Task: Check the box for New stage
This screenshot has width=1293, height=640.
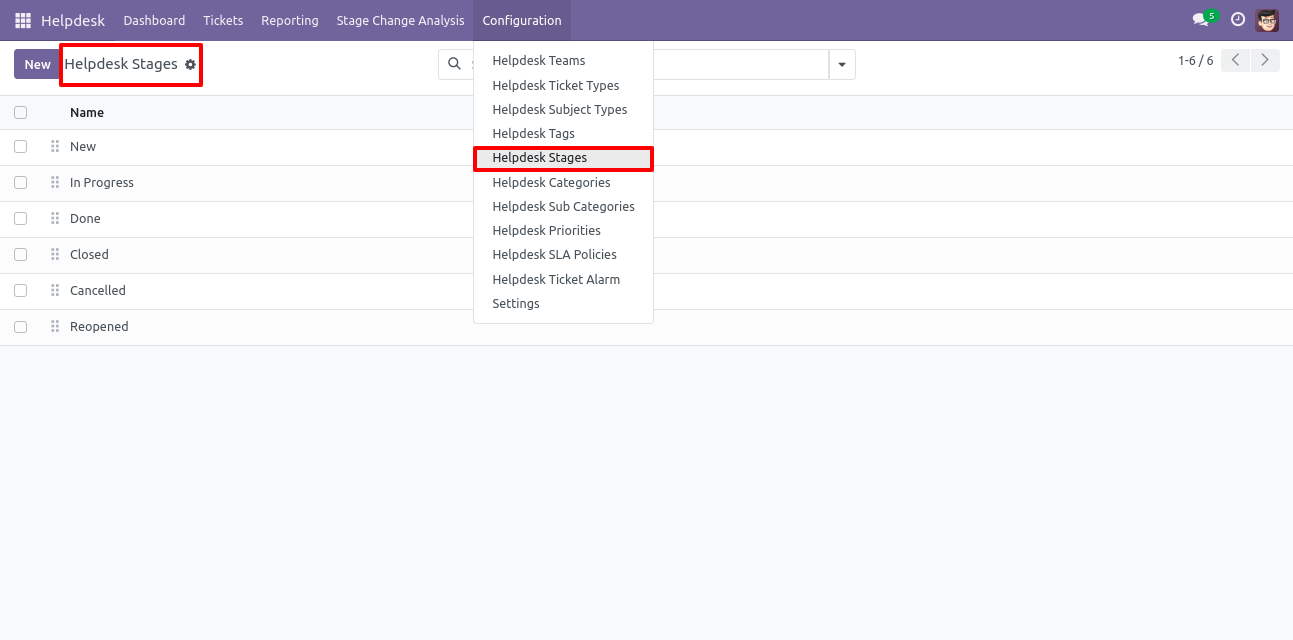Action: 20,147
